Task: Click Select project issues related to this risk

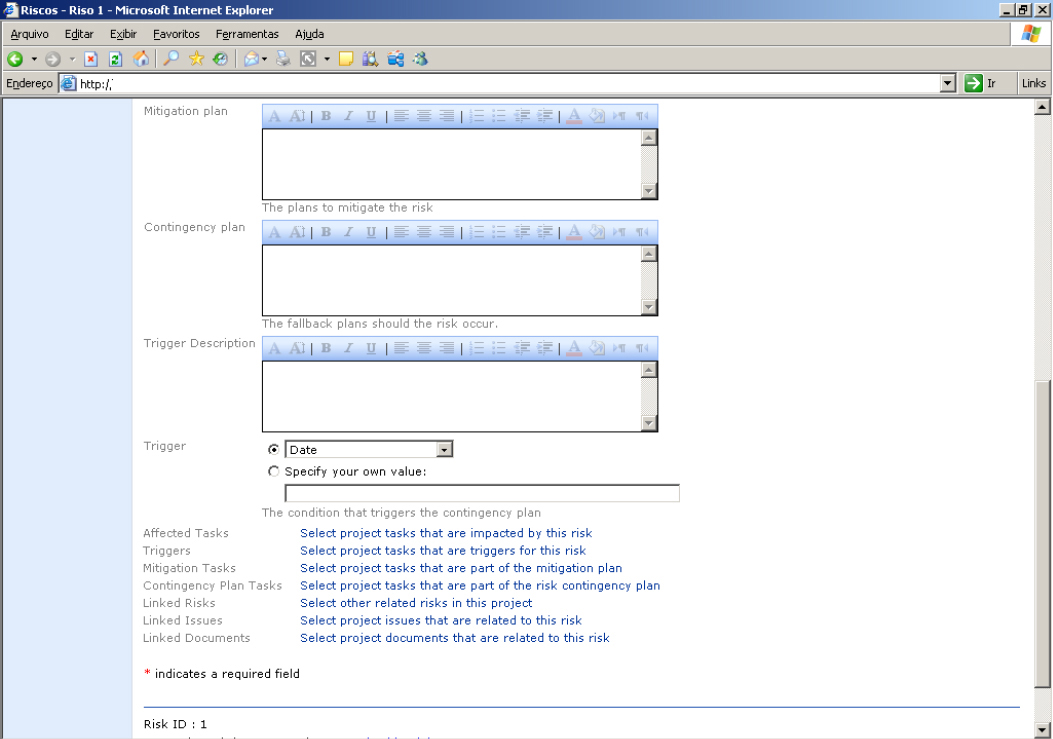Action: [441, 620]
